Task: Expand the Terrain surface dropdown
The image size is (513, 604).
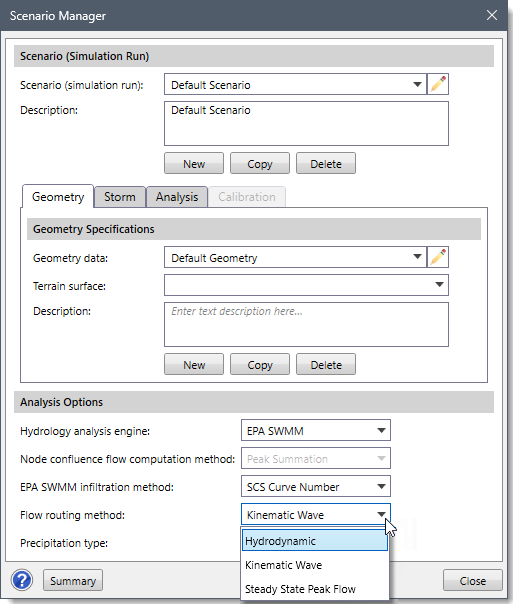Action: (306, 285)
